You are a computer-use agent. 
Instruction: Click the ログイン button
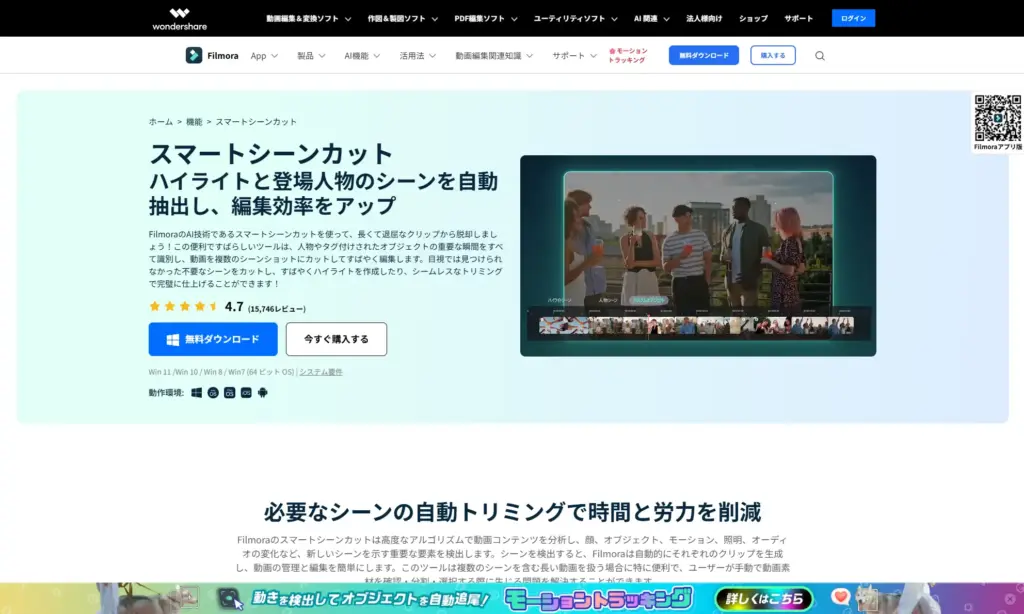pos(853,18)
